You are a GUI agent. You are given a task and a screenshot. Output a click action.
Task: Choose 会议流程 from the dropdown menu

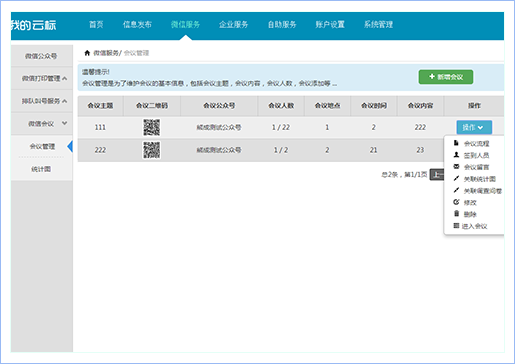tap(476, 144)
